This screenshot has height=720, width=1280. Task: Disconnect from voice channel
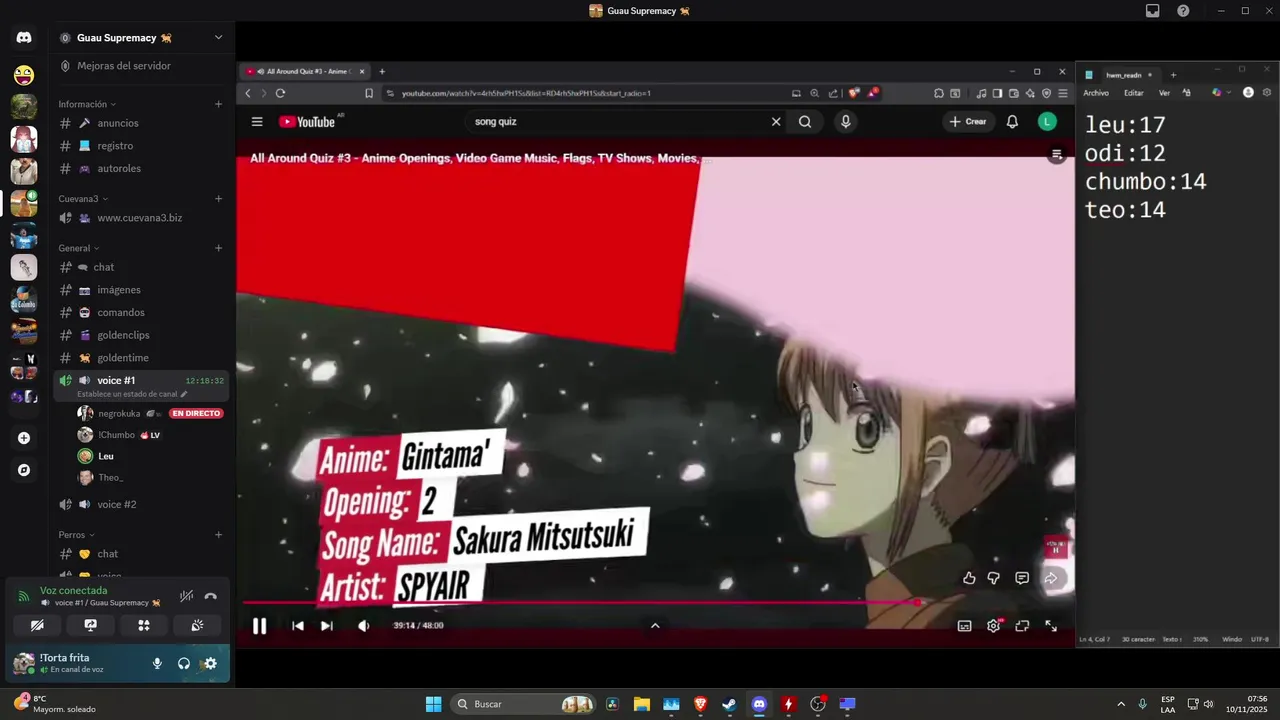pyautogui.click(x=210, y=596)
